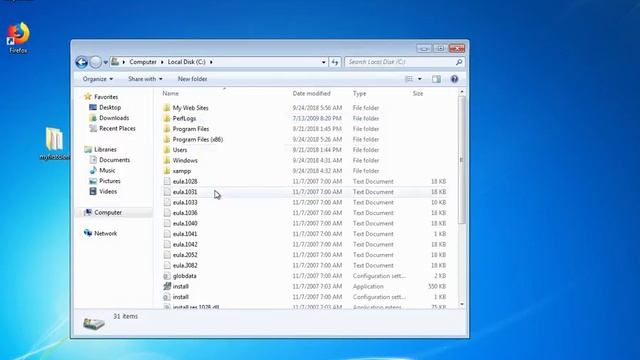
Task: Select Computer in navigation pane
Action: (x=108, y=212)
